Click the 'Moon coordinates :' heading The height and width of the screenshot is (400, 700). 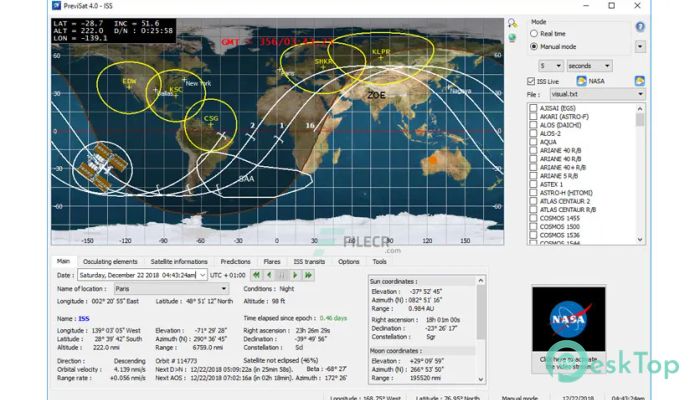coord(395,351)
